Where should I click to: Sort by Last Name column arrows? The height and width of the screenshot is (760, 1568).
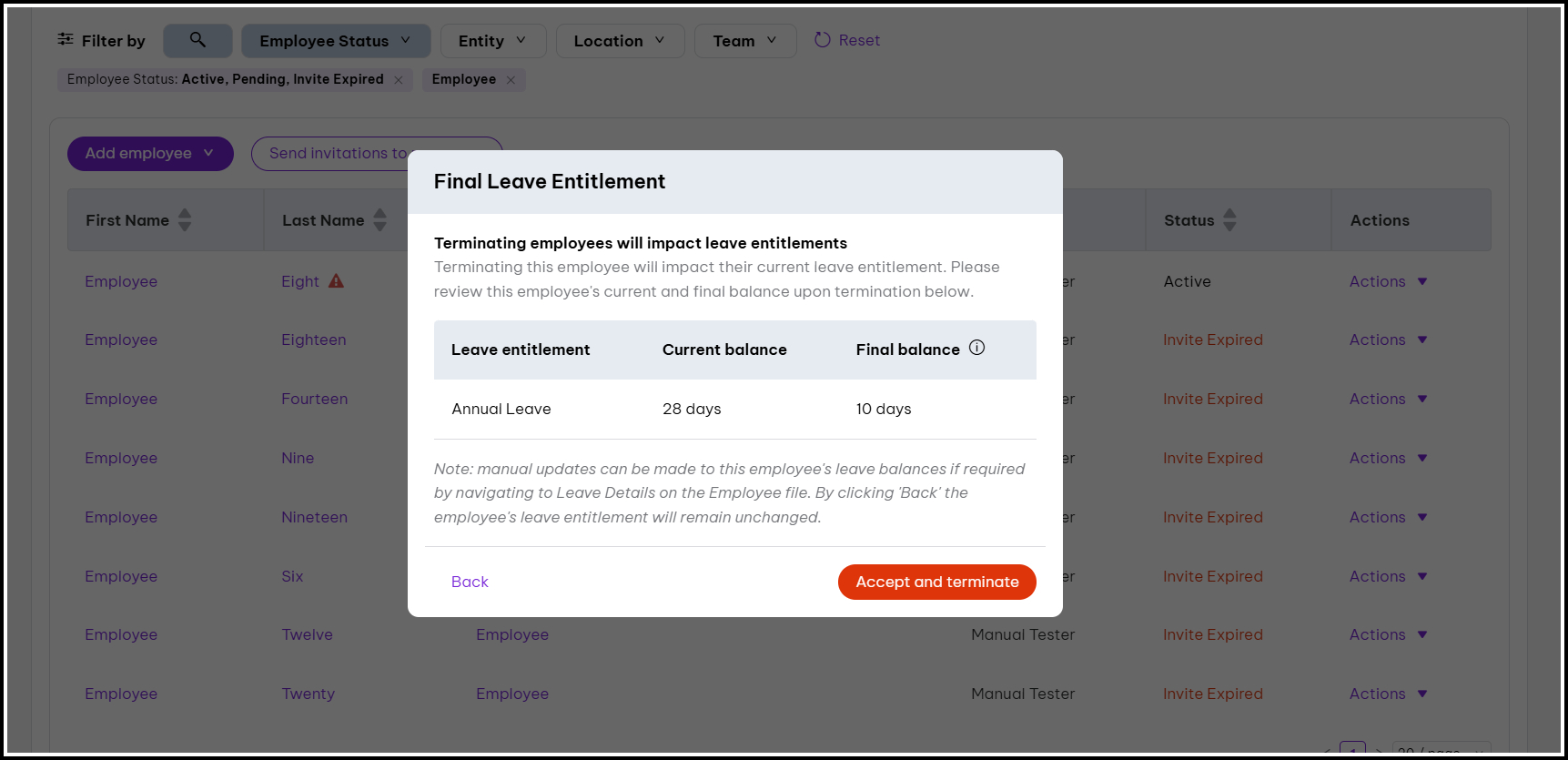coord(380,220)
